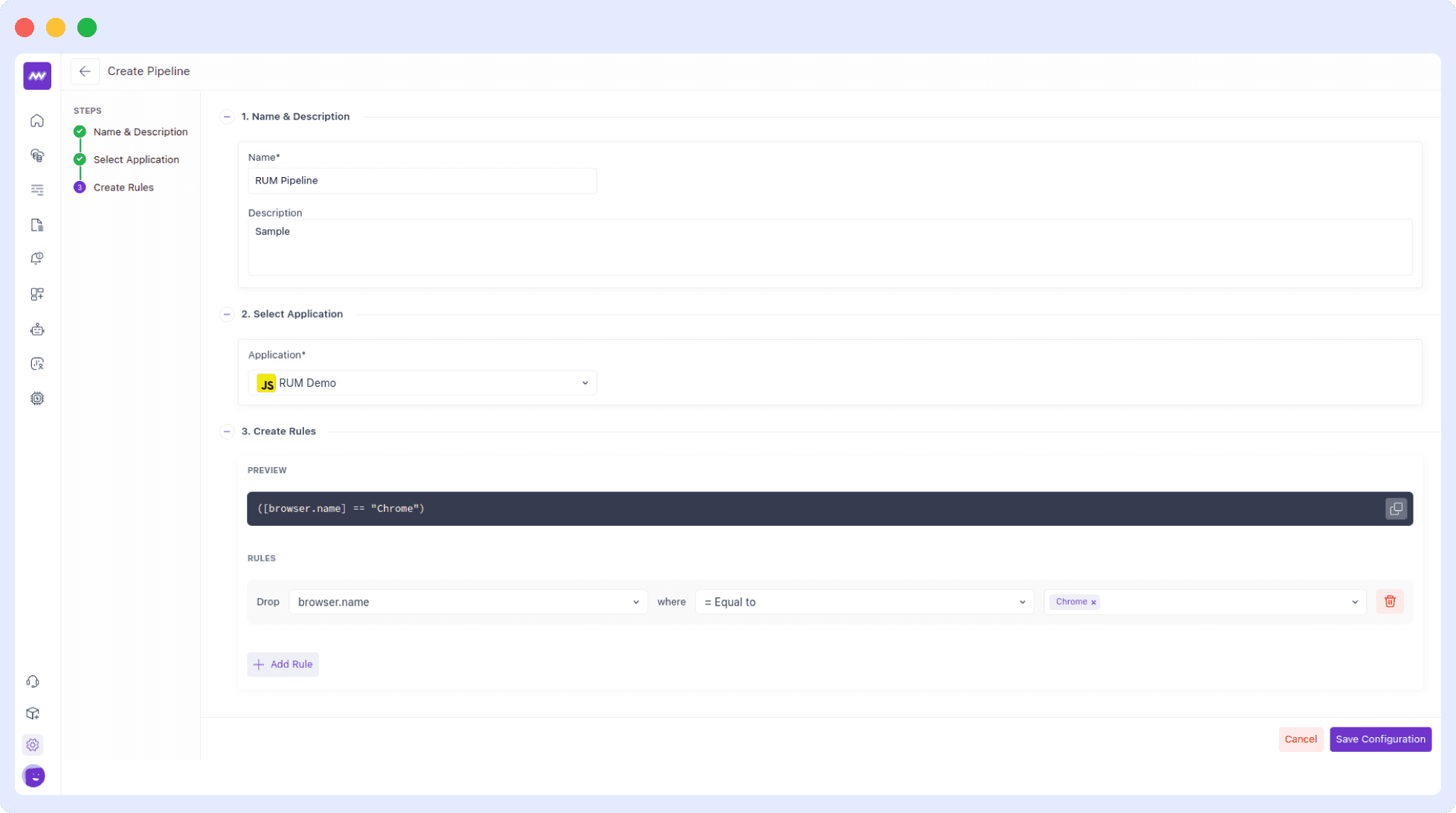The height and width of the screenshot is (813, 1456).
Task: Remove the Chrome tag from value field
Action: click(1093, 602)
